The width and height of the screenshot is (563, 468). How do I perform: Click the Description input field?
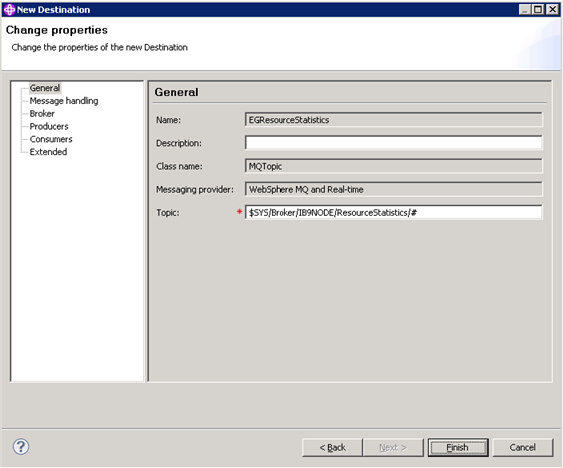[394, 143]
